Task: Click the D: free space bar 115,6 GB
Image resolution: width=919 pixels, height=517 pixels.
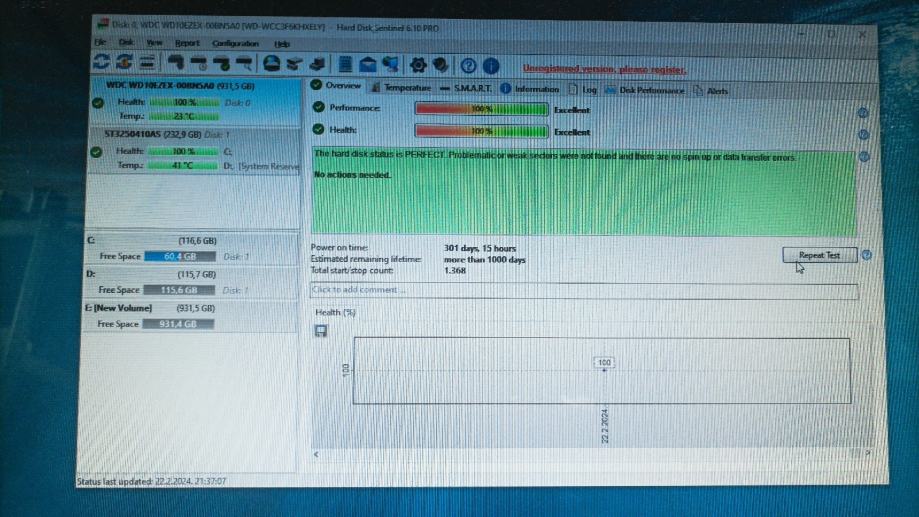Action: point(179,290)
